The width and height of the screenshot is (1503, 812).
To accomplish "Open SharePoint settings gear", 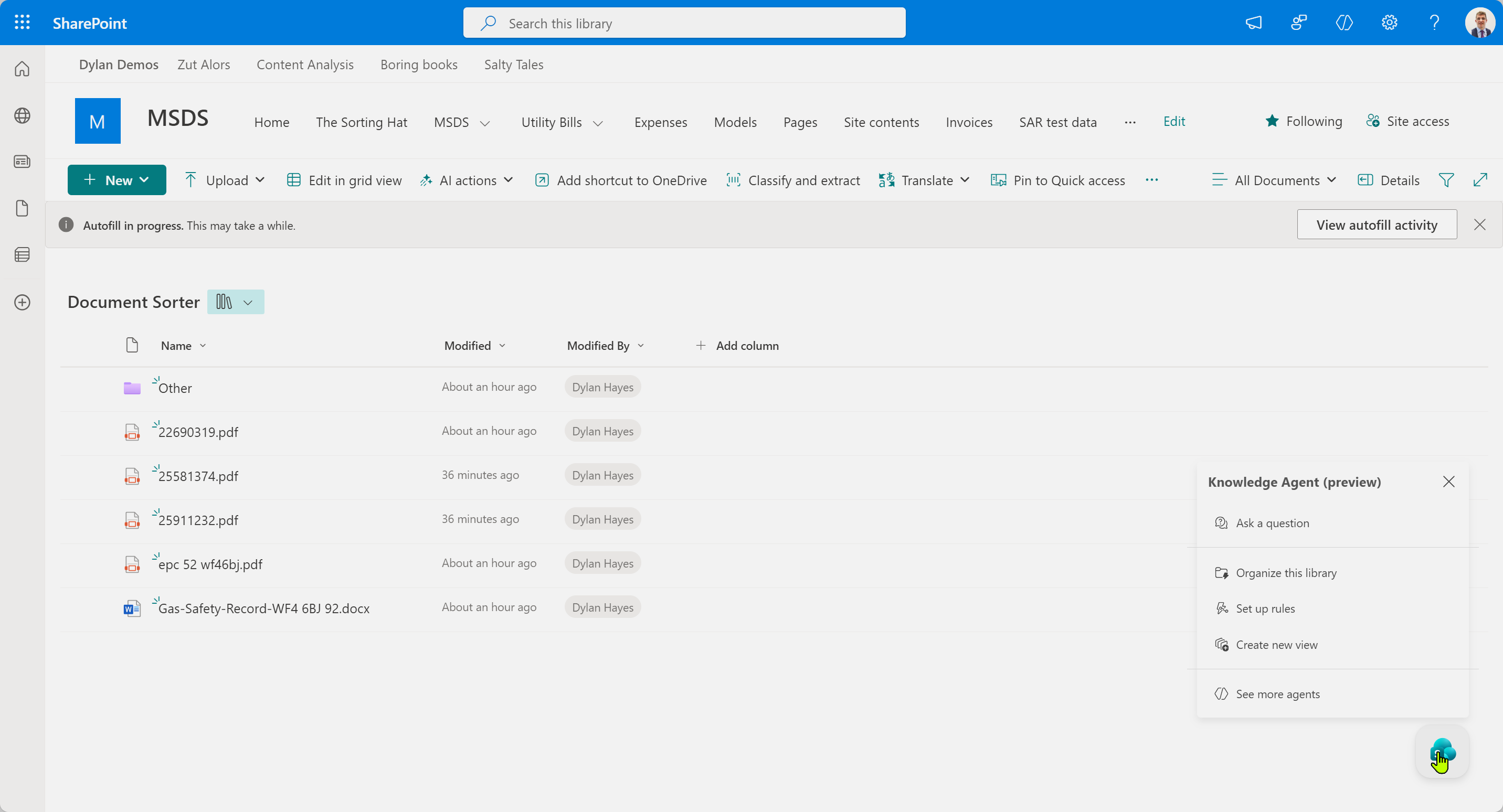I will tap(1389, 23).
